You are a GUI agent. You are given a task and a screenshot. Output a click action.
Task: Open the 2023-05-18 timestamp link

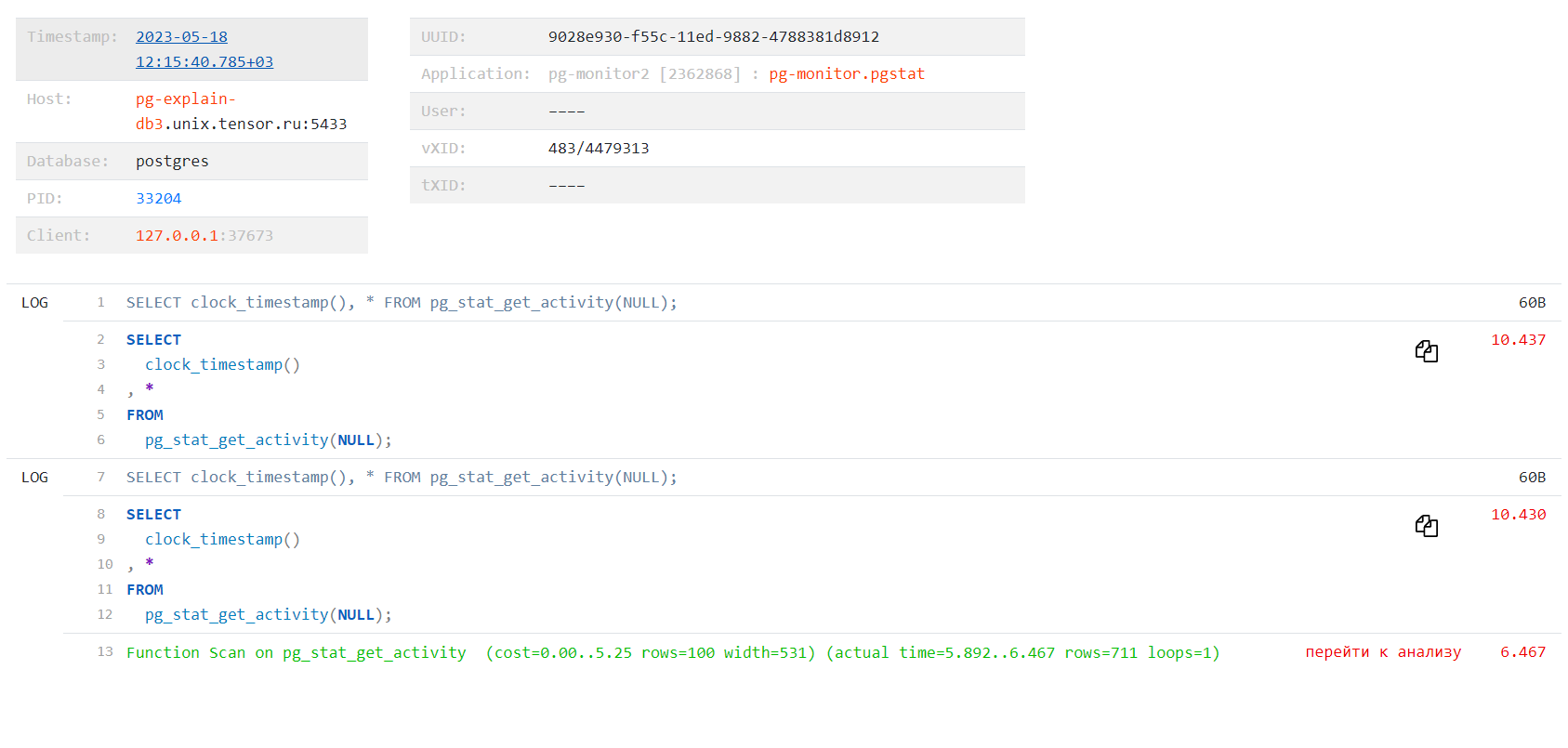point(204,49)
